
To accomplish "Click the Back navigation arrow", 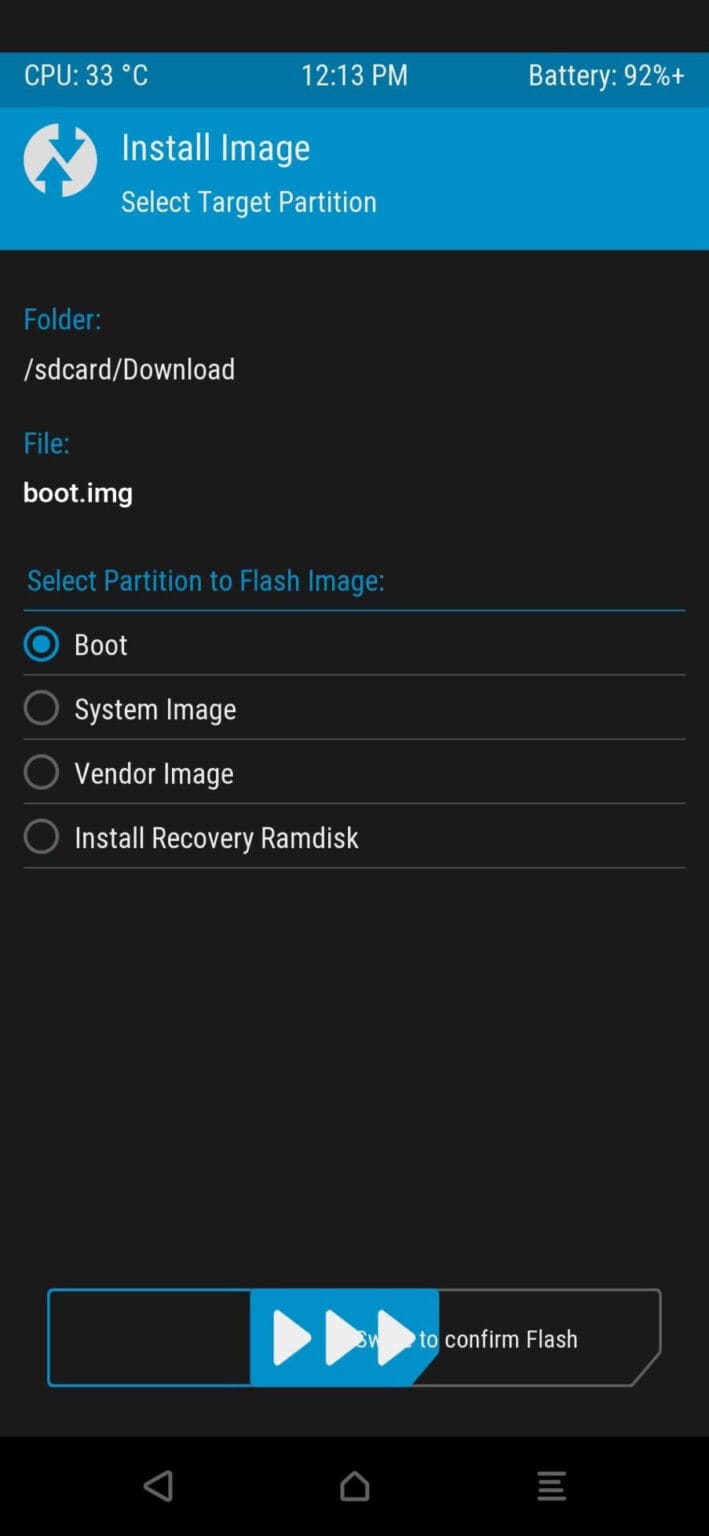I will coord(158,1486).
